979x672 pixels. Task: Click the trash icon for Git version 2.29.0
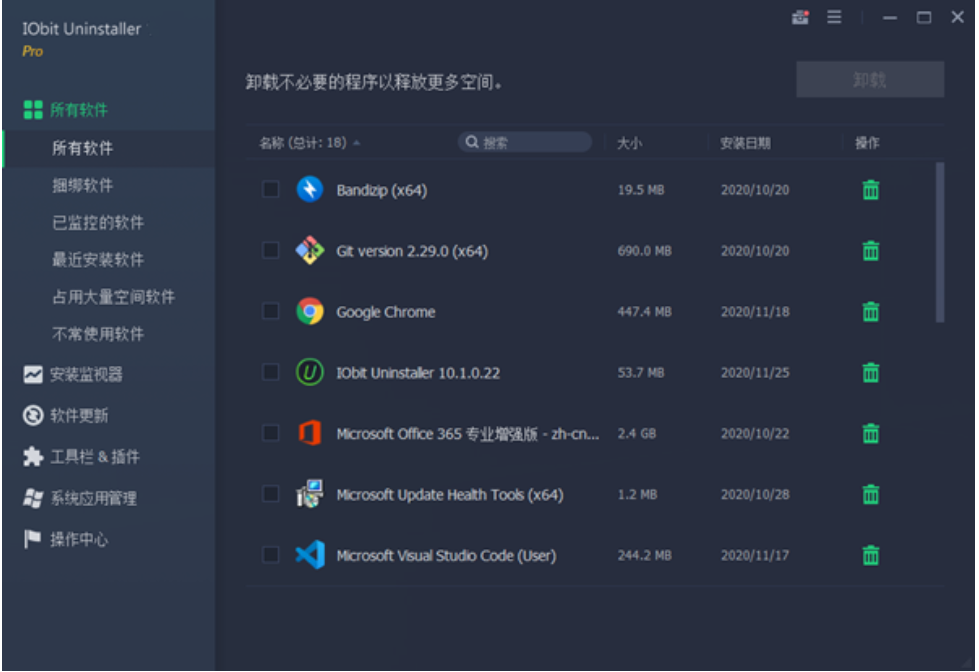870,251
